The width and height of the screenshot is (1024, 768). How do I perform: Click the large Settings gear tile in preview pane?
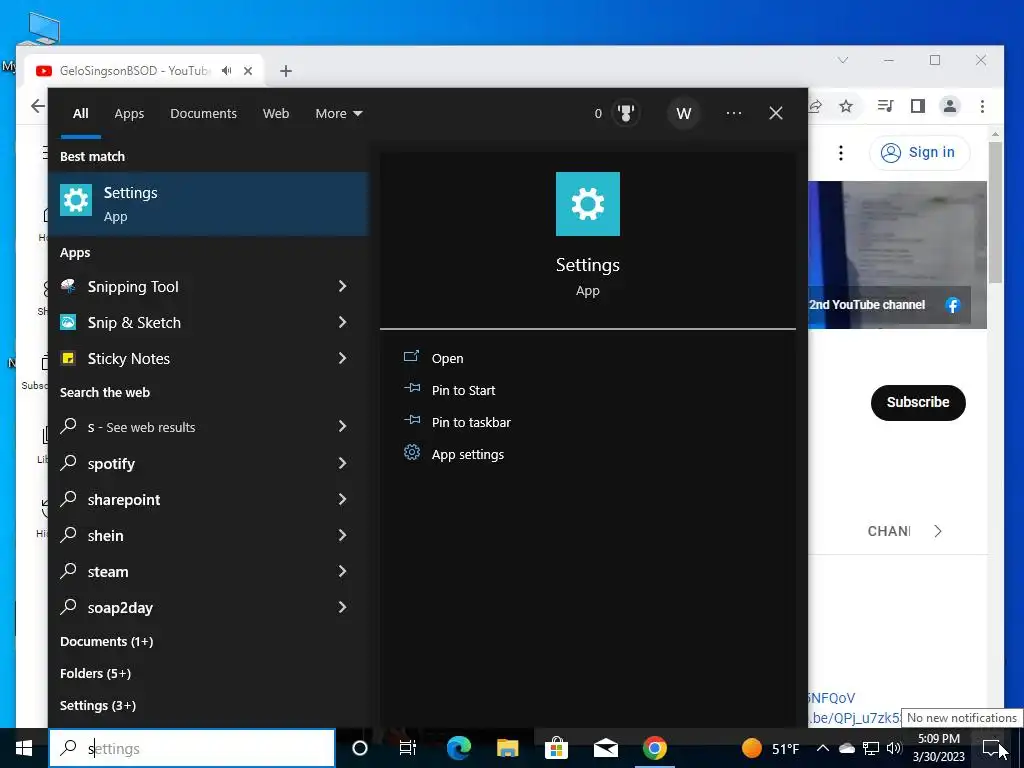(x=587, y=204)
